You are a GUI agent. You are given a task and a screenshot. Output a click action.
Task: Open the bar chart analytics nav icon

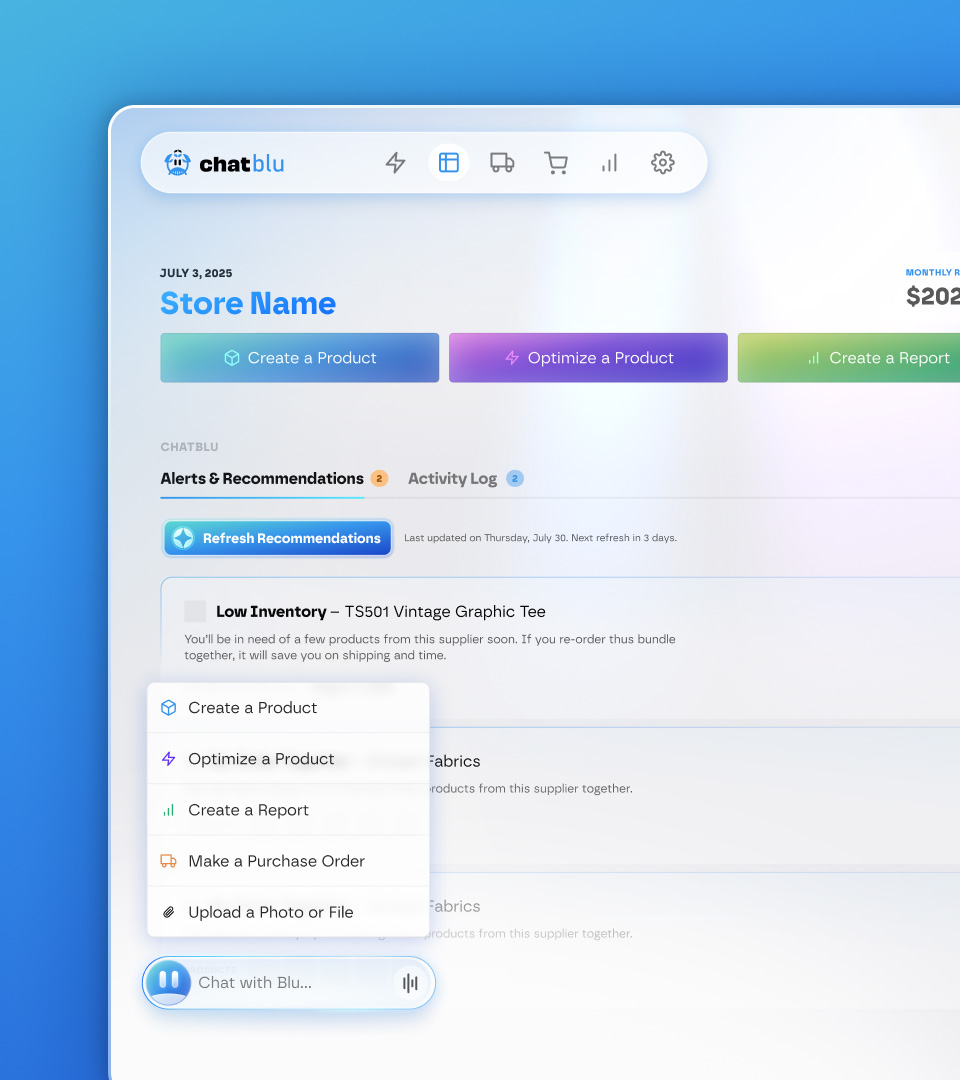[x=609, y=163]
